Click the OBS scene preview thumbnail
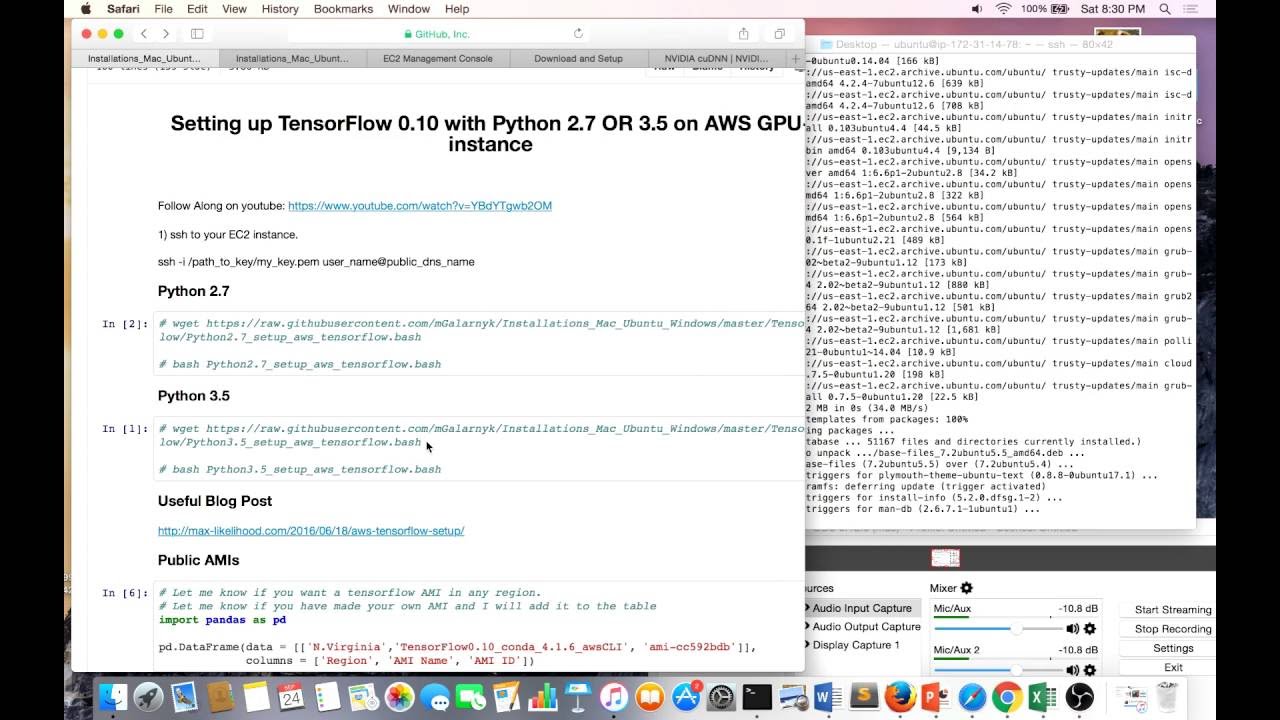Screen dimensions: 1280x720 [945, 558]
